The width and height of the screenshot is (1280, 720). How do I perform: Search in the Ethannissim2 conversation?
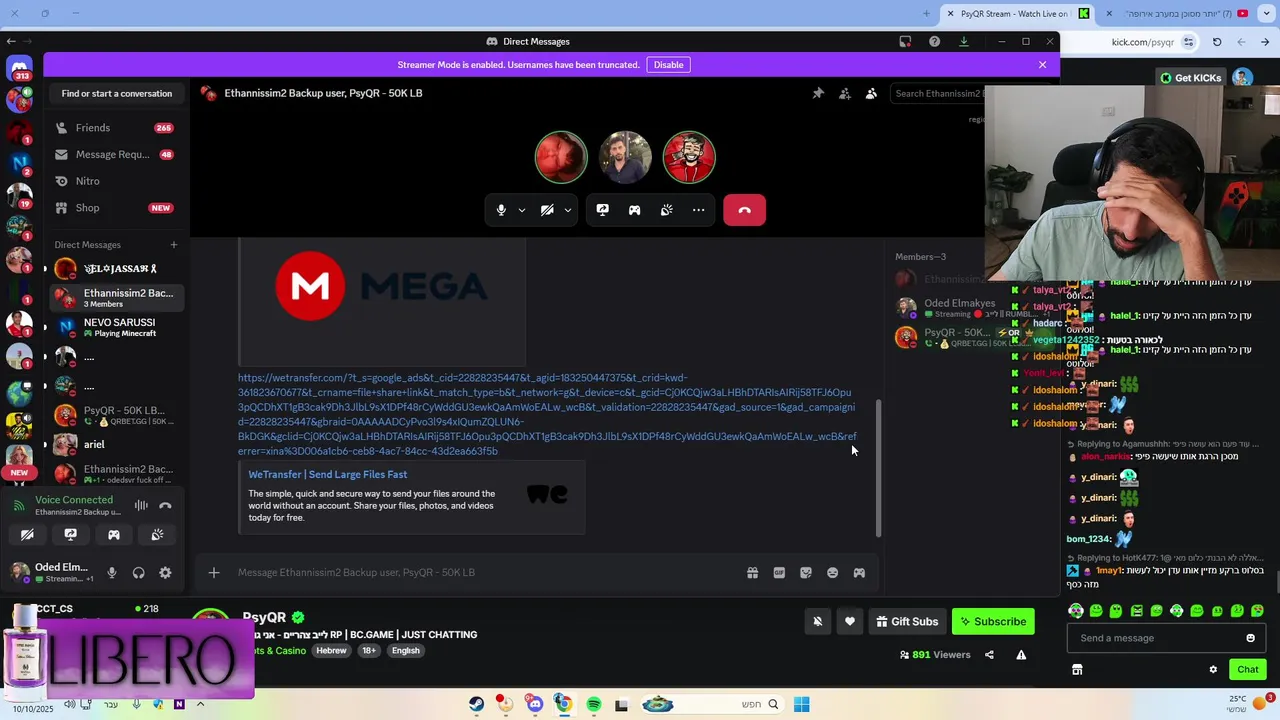[x=937, y=93]
